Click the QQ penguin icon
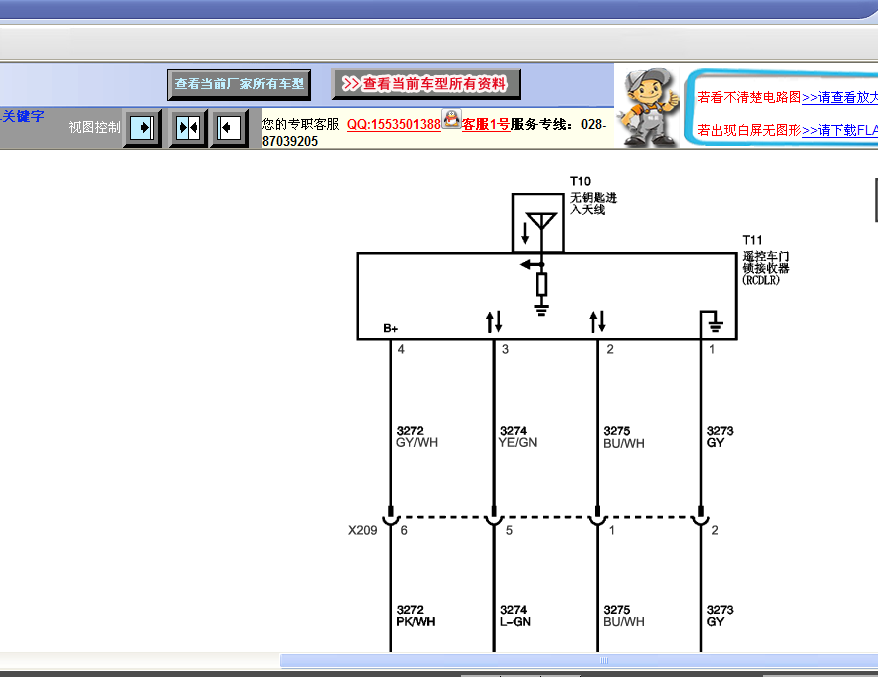Viewport: 878px width, 677px height. click(451, 119)
